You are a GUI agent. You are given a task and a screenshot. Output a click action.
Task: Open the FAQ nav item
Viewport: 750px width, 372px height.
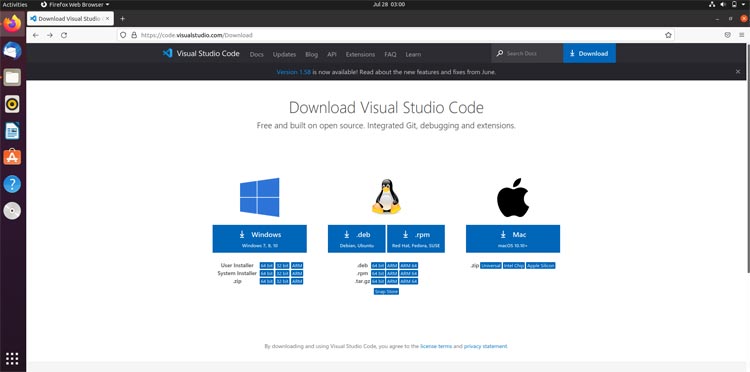coord(390,54)
